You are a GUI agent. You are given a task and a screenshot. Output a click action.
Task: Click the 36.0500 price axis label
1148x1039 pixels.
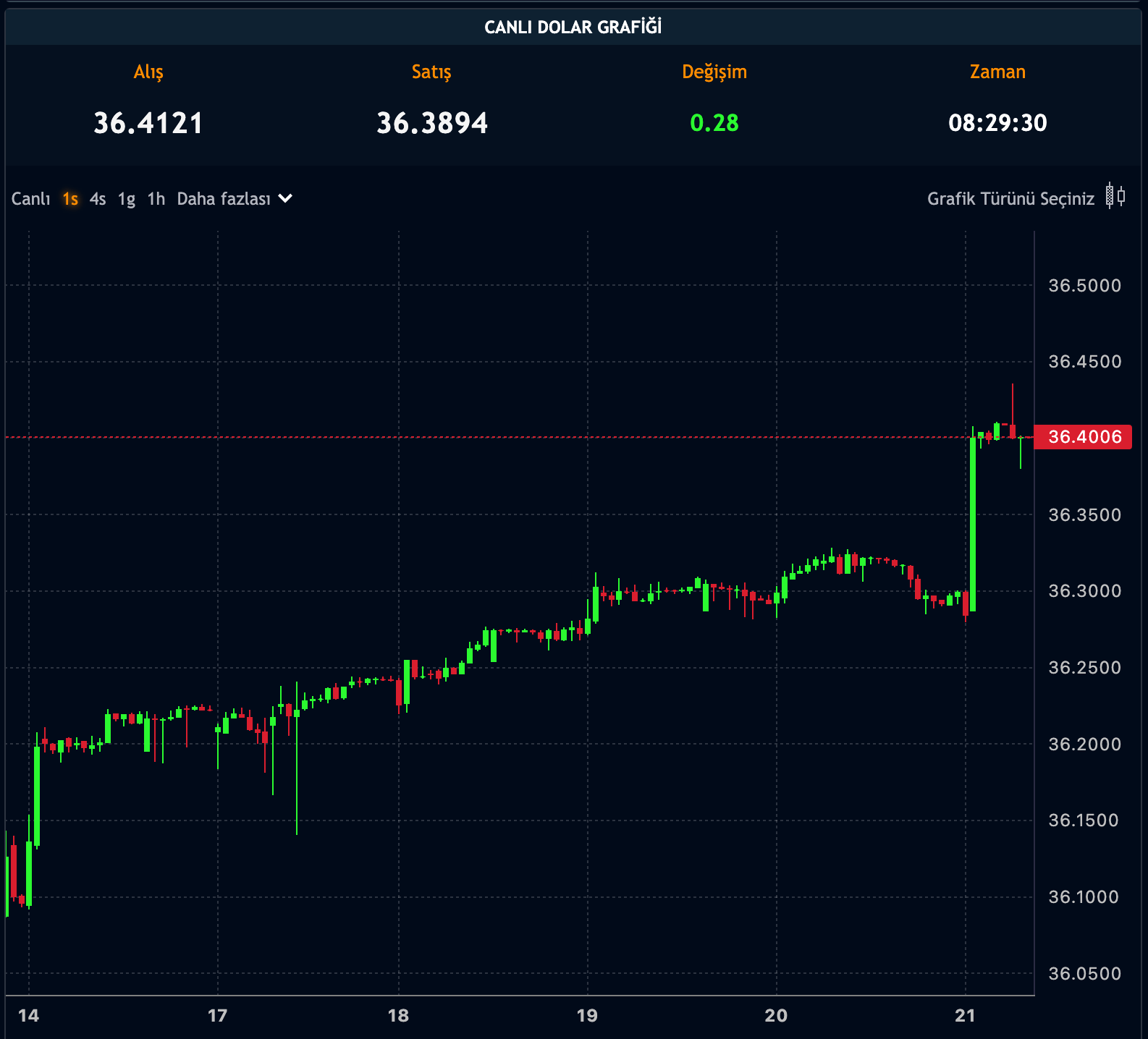click(x=1085, y=974)
